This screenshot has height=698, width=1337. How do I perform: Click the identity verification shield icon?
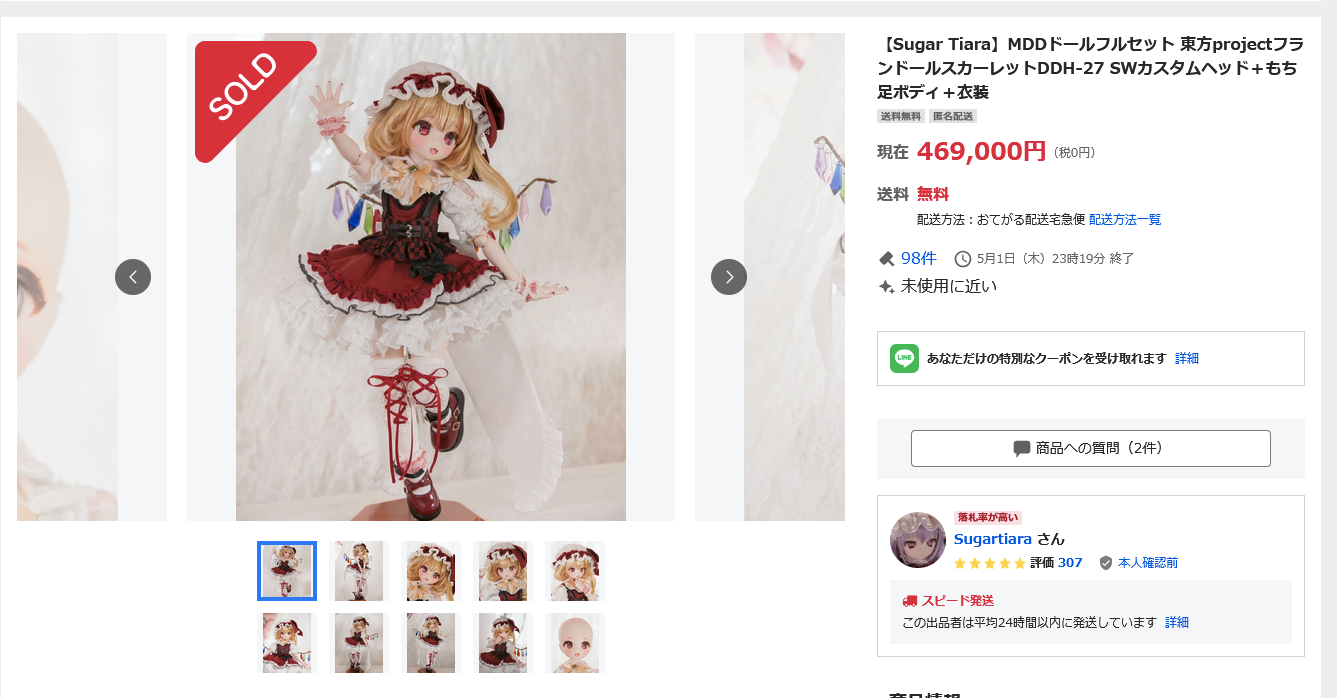point(1105,563)
